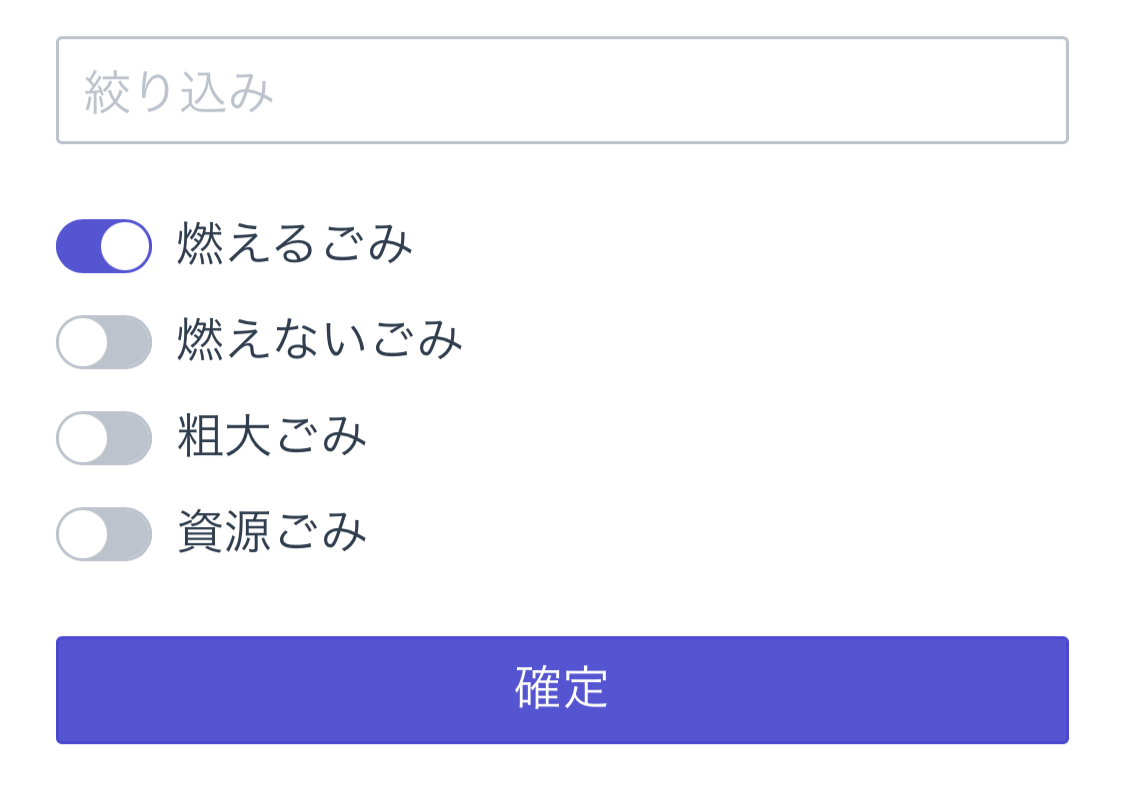Screen dimensions: 1125x812
Task: Click the white knob of 燃えるごみ switch
Action: pyautogui.click(x=125, y=246)
